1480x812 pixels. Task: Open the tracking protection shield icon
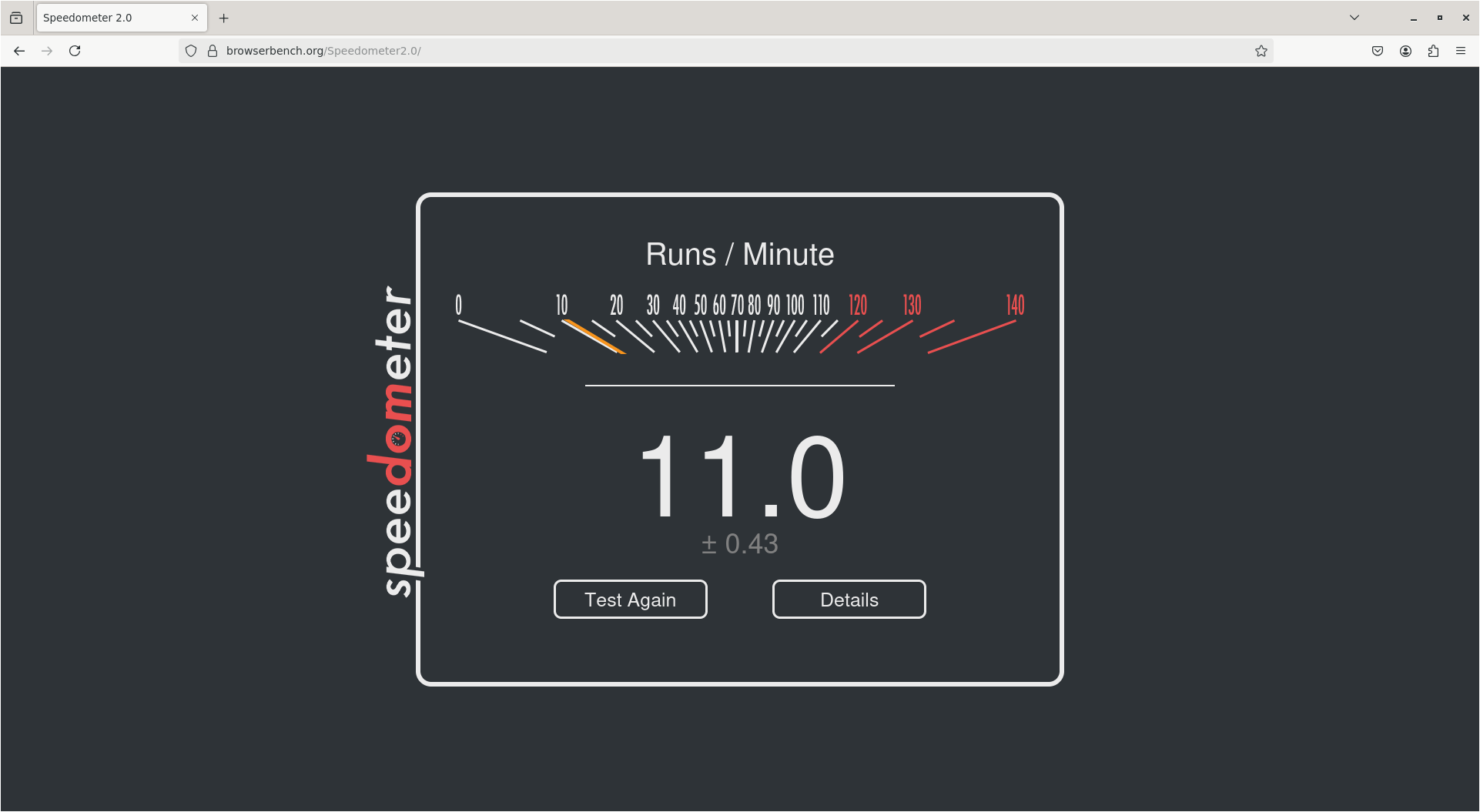pos(191,51)
